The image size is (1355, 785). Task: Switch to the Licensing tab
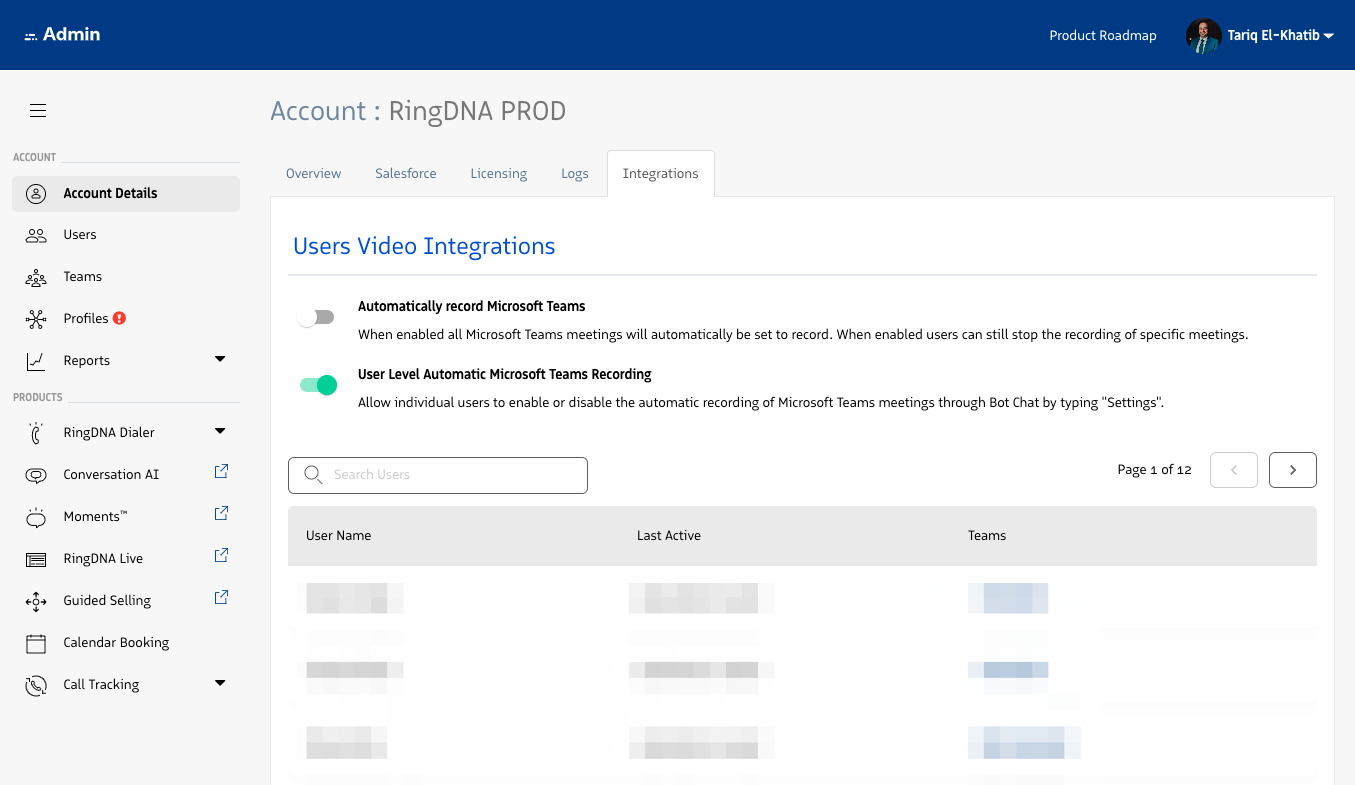[x=498, y=173]
